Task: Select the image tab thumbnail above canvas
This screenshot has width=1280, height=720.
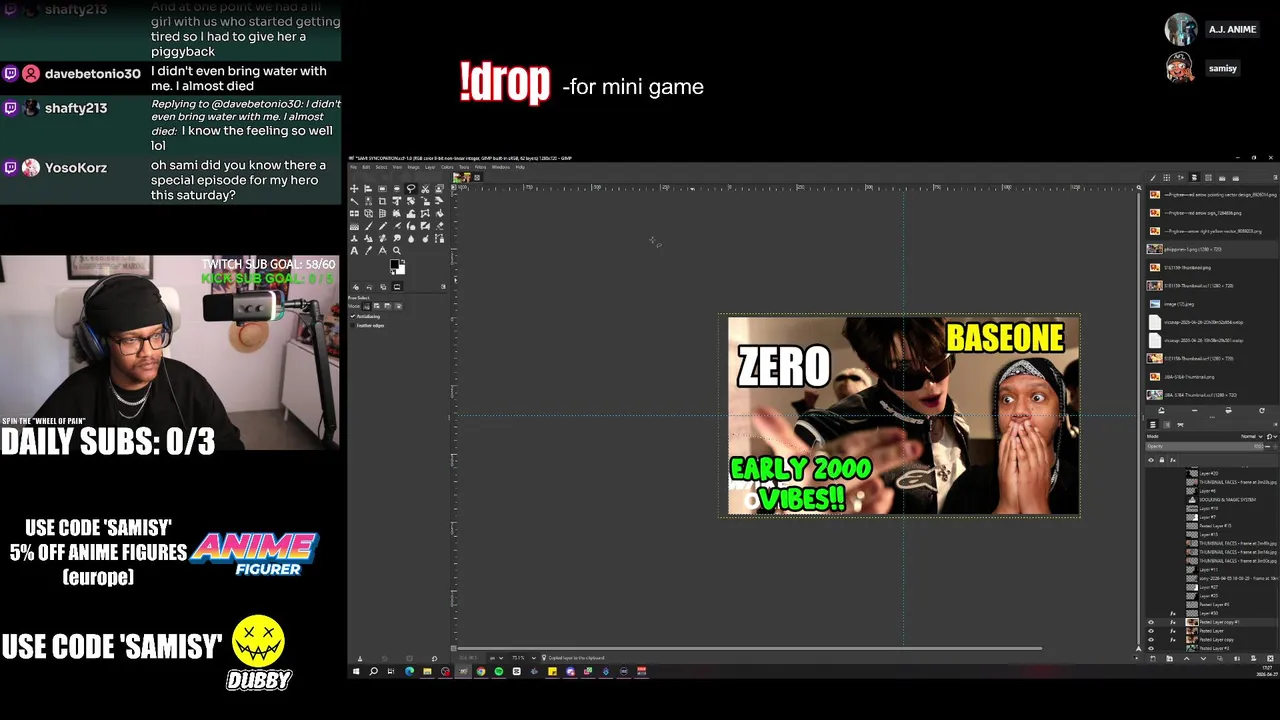Action: [462, 177]
